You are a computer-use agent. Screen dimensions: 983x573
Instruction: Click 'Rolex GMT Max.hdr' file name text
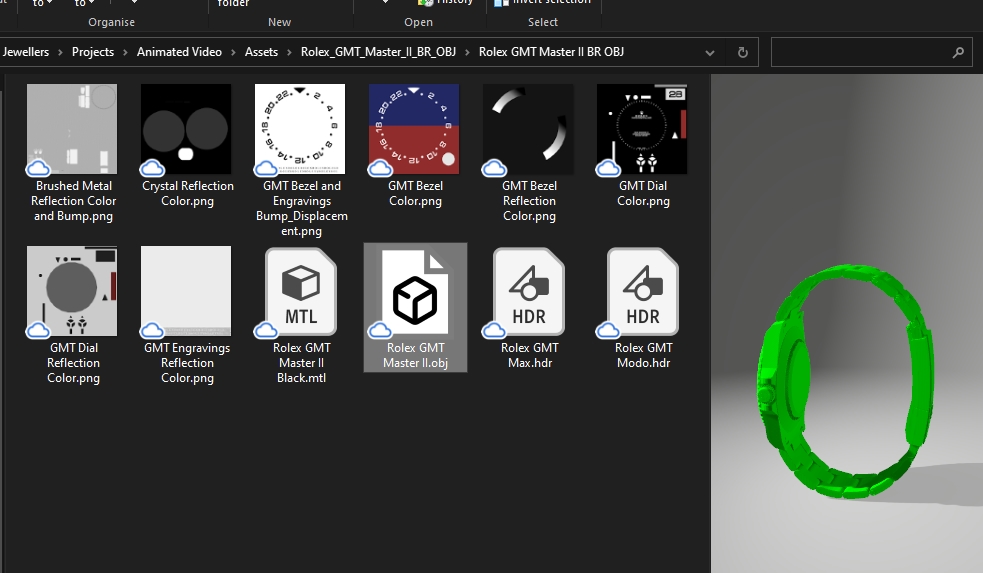(x=530, y=355)
